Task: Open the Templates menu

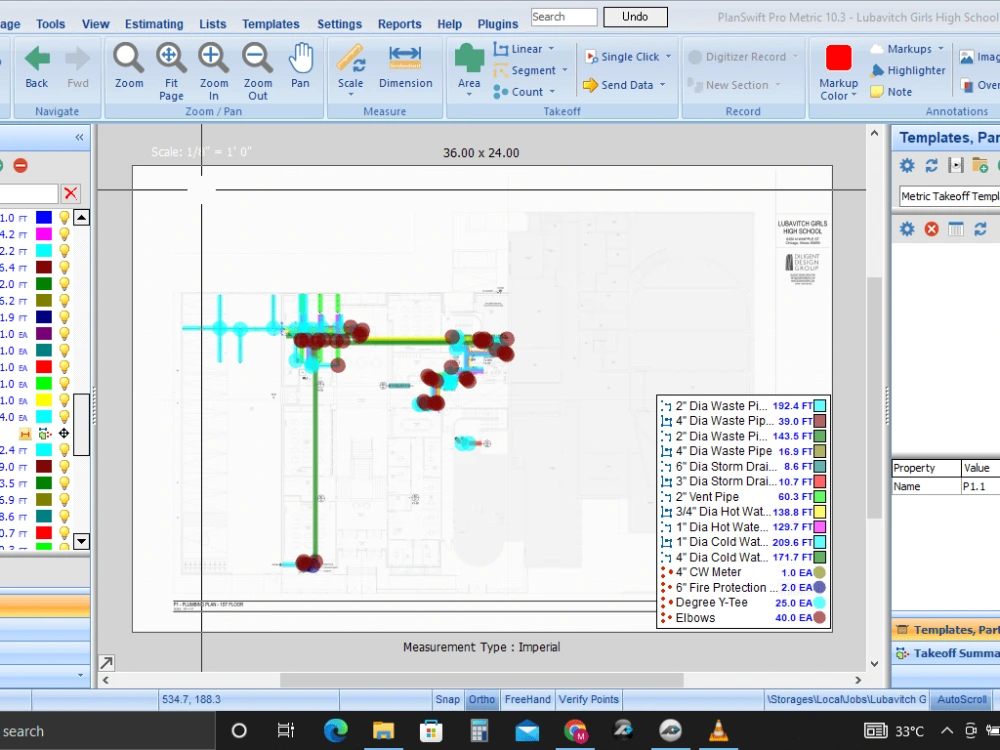Action: click(x=270, y=24)
